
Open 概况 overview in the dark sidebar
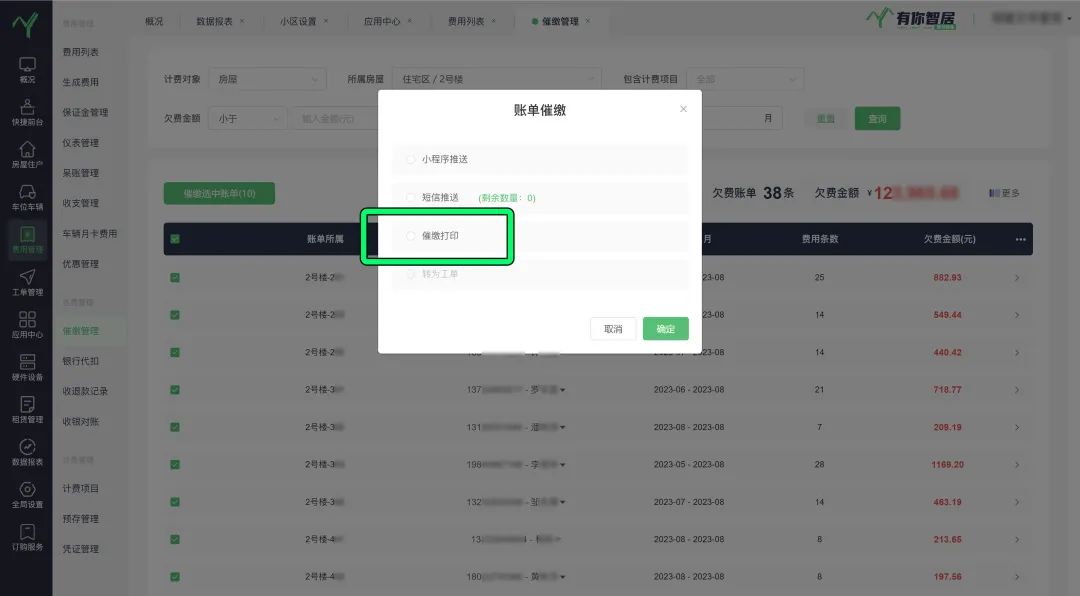pyautogui.click(x=27, y=69)
